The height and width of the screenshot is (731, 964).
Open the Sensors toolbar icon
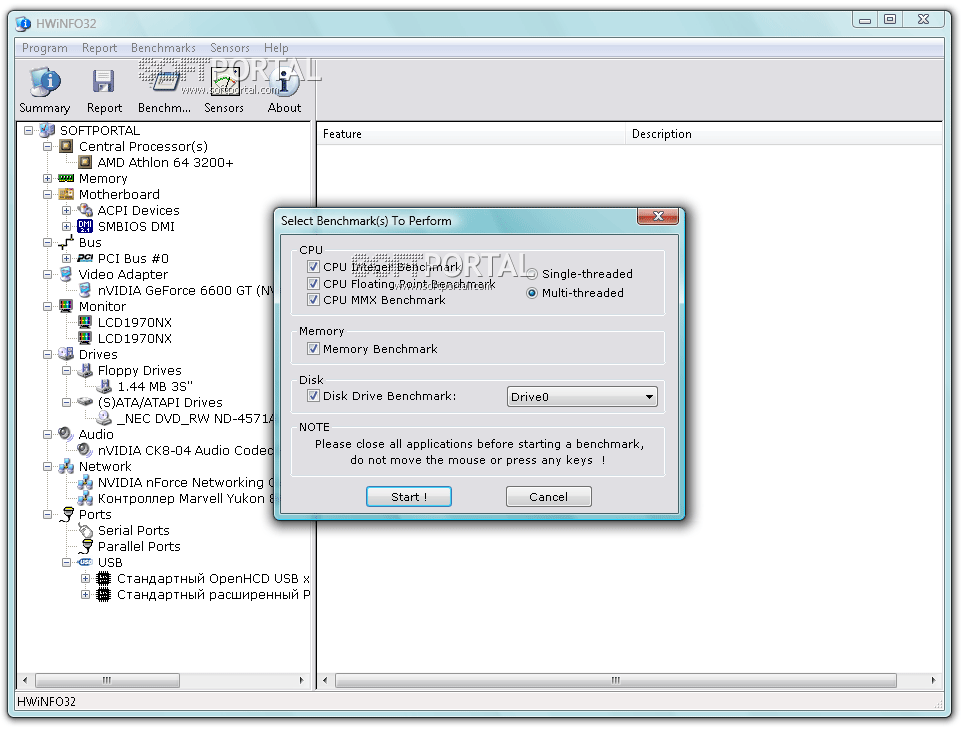pos(224,82)
